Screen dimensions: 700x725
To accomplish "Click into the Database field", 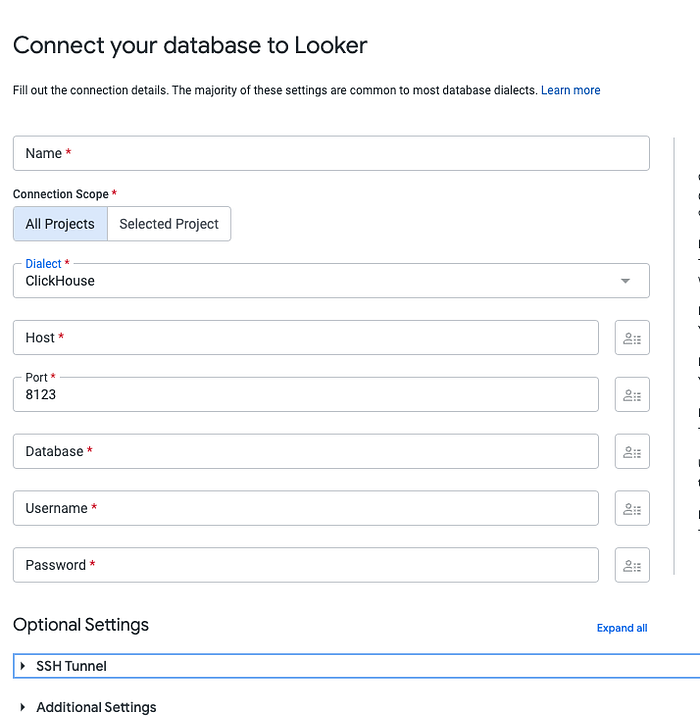I will [x=306, y=451].
